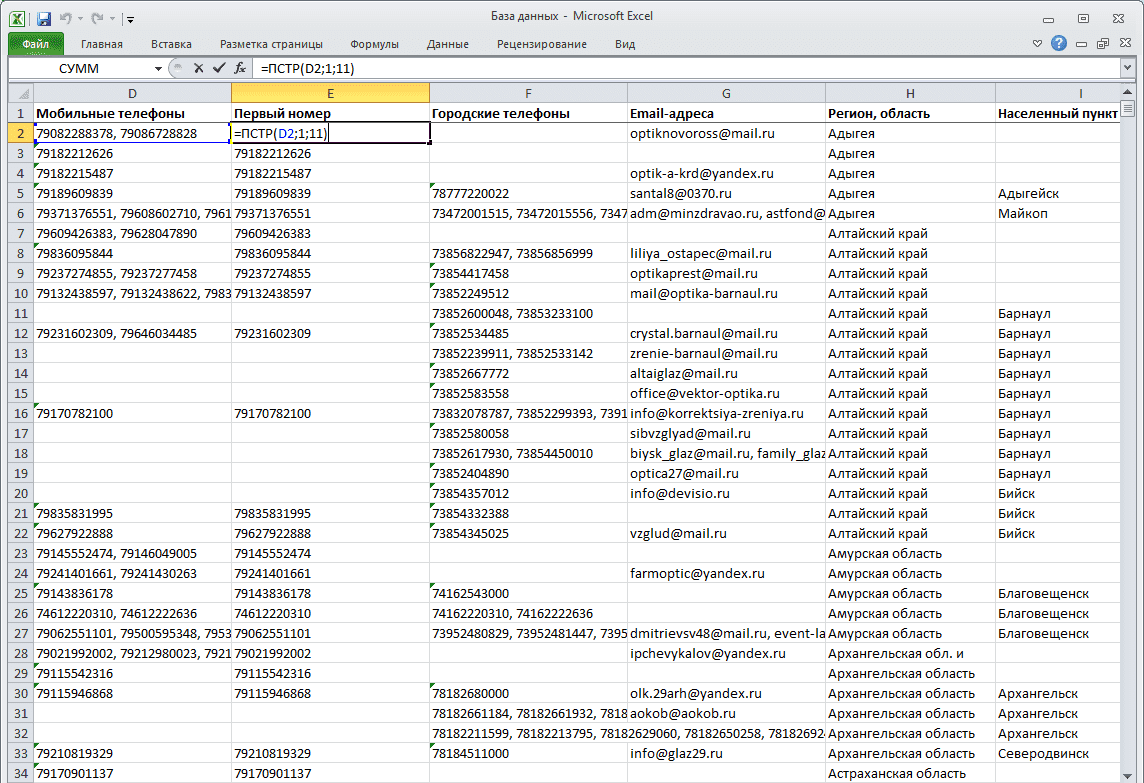Select cell with info@glaz29.ru
The height and width of the screenshot is (783, 1144).
726,753
